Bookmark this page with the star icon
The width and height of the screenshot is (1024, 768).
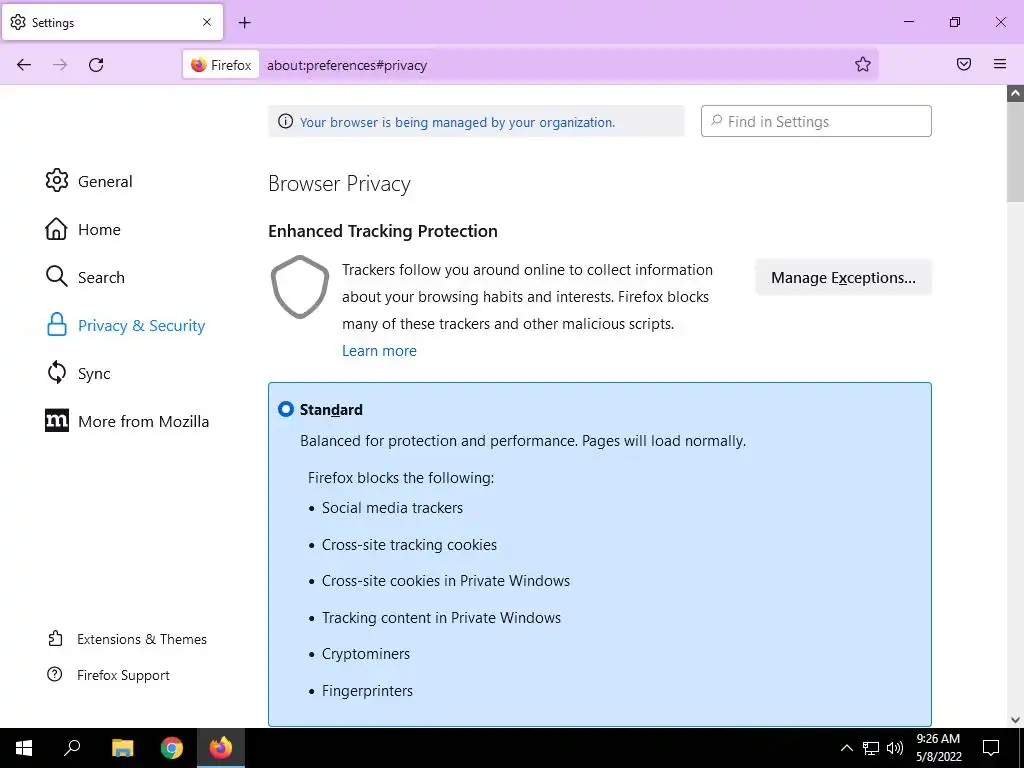coord(863,64)
